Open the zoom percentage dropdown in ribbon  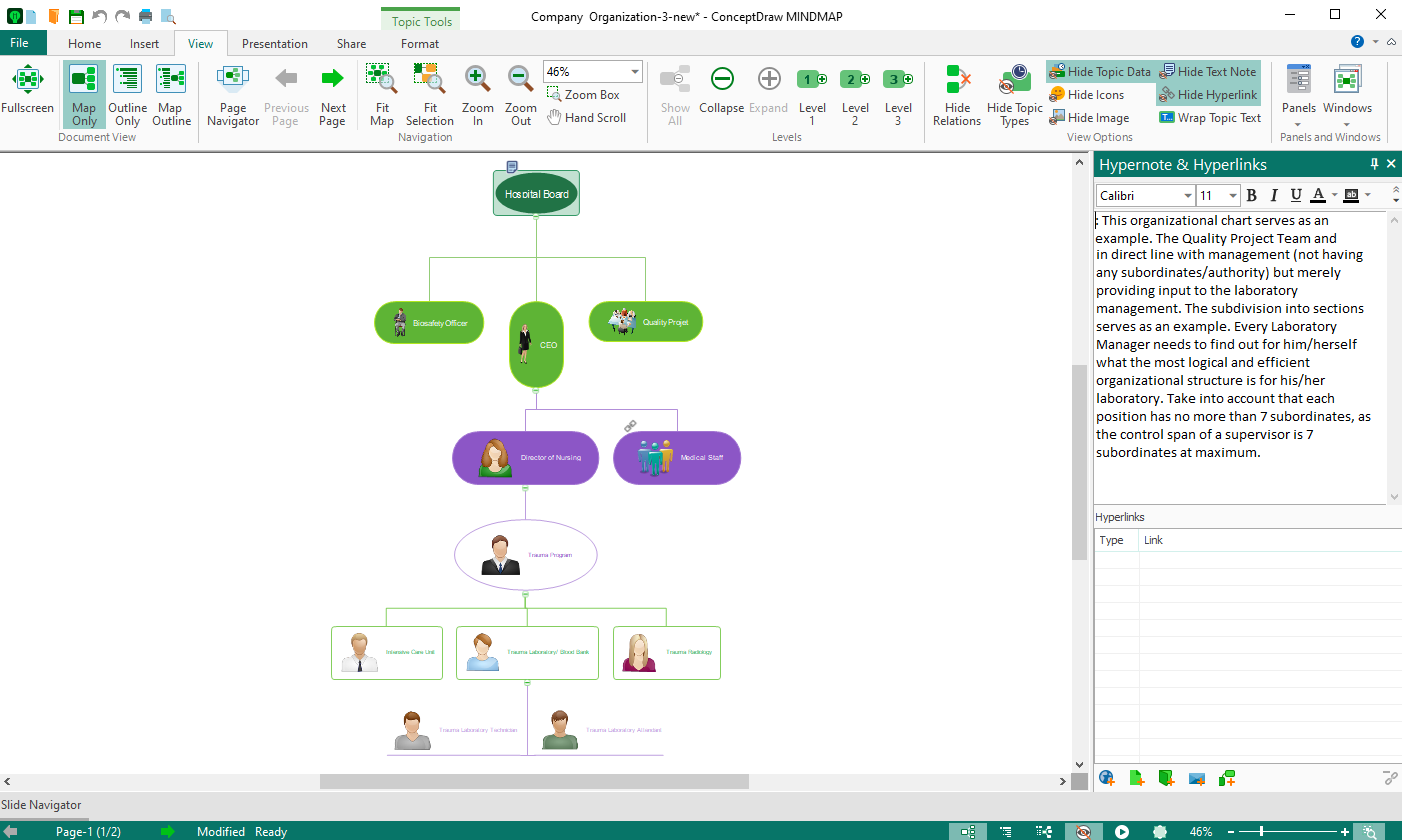635,72
